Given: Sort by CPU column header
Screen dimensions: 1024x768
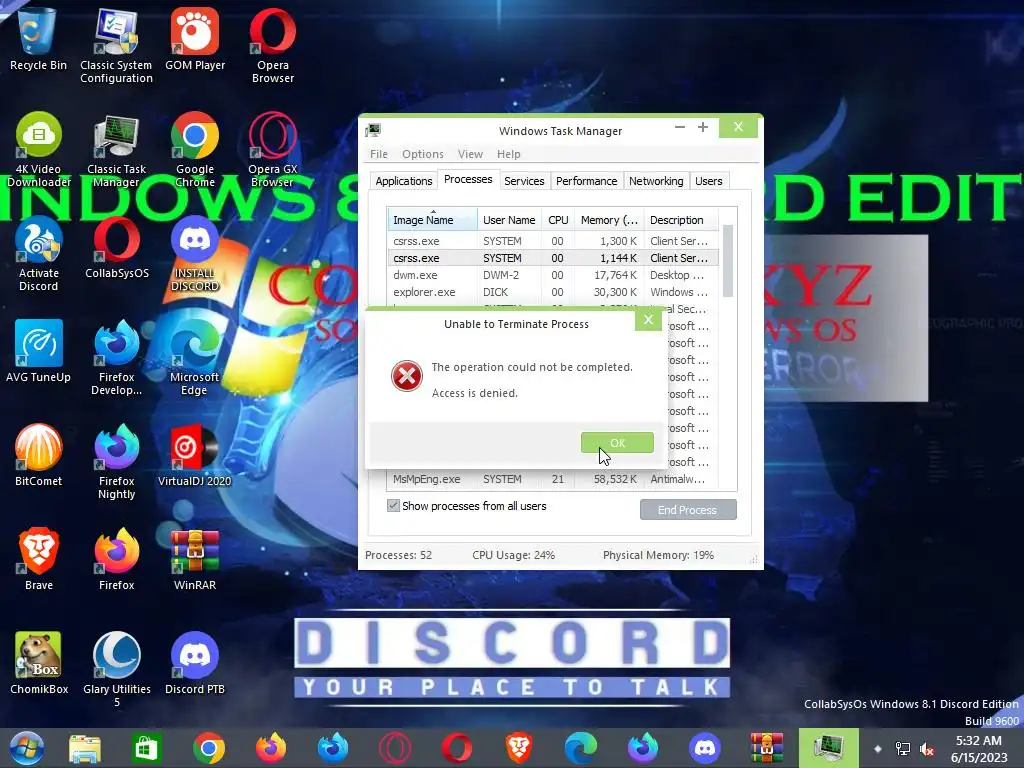Looking at the screenshot, I should 558,220.
